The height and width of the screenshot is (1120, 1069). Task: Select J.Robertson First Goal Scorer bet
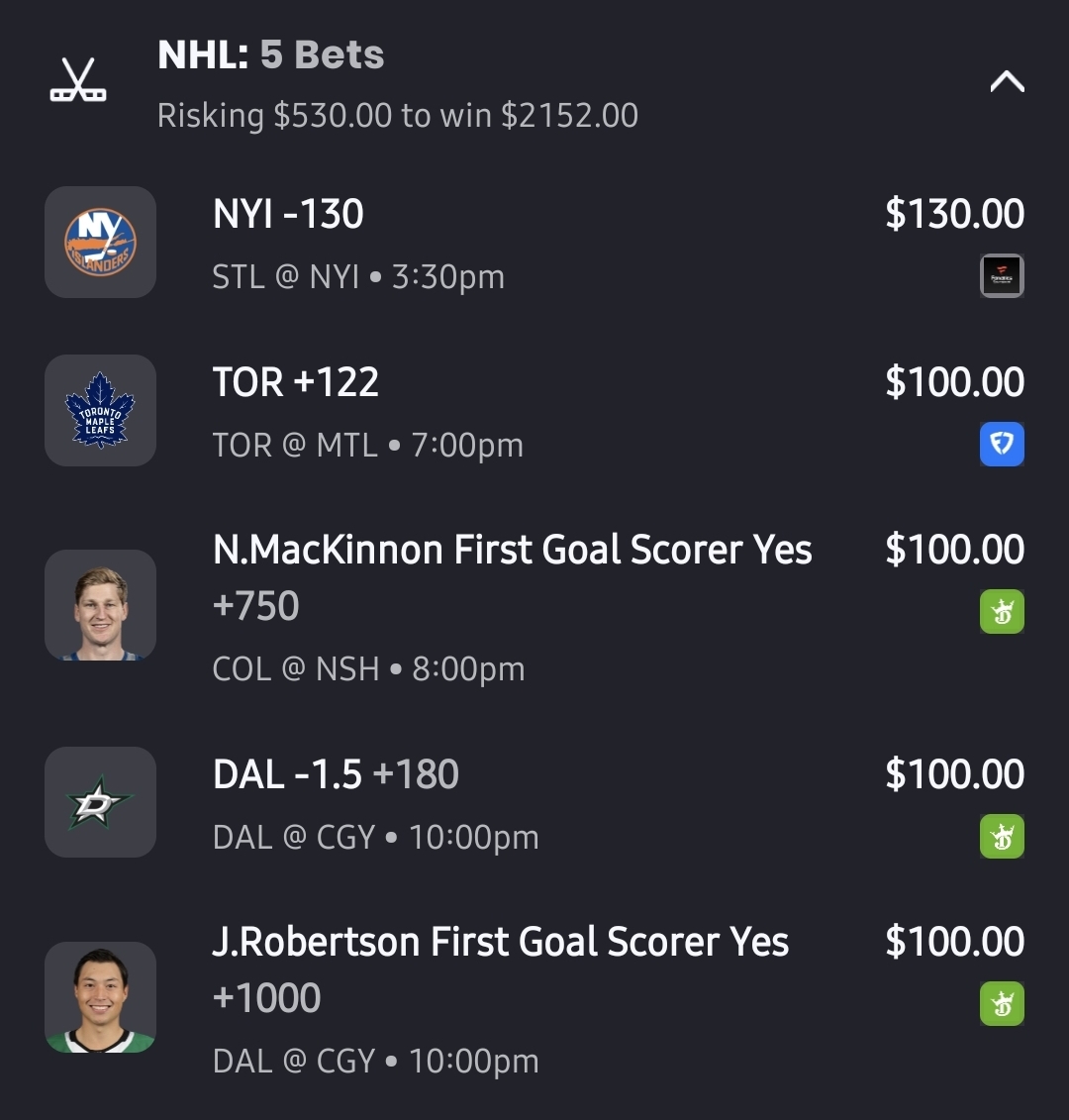point(500,943)
